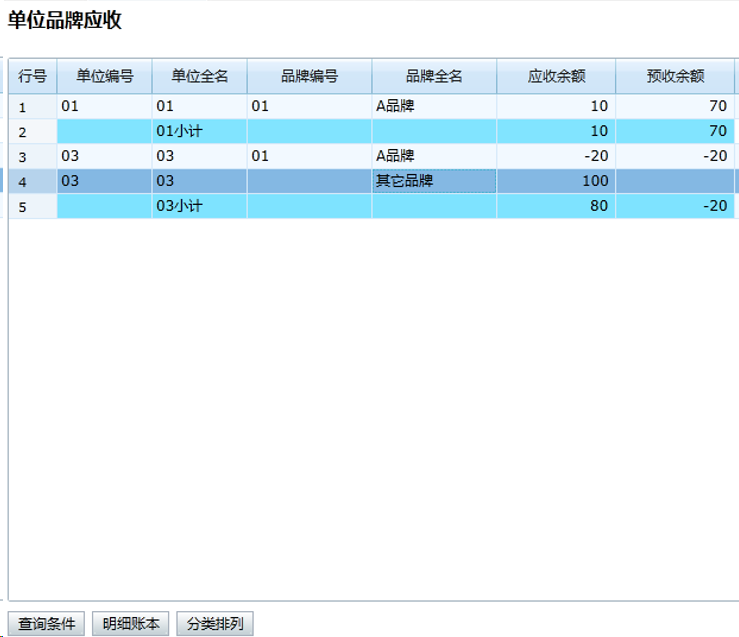
Task: Click A品牌 cell in row 3
Action: coord(434,156)
